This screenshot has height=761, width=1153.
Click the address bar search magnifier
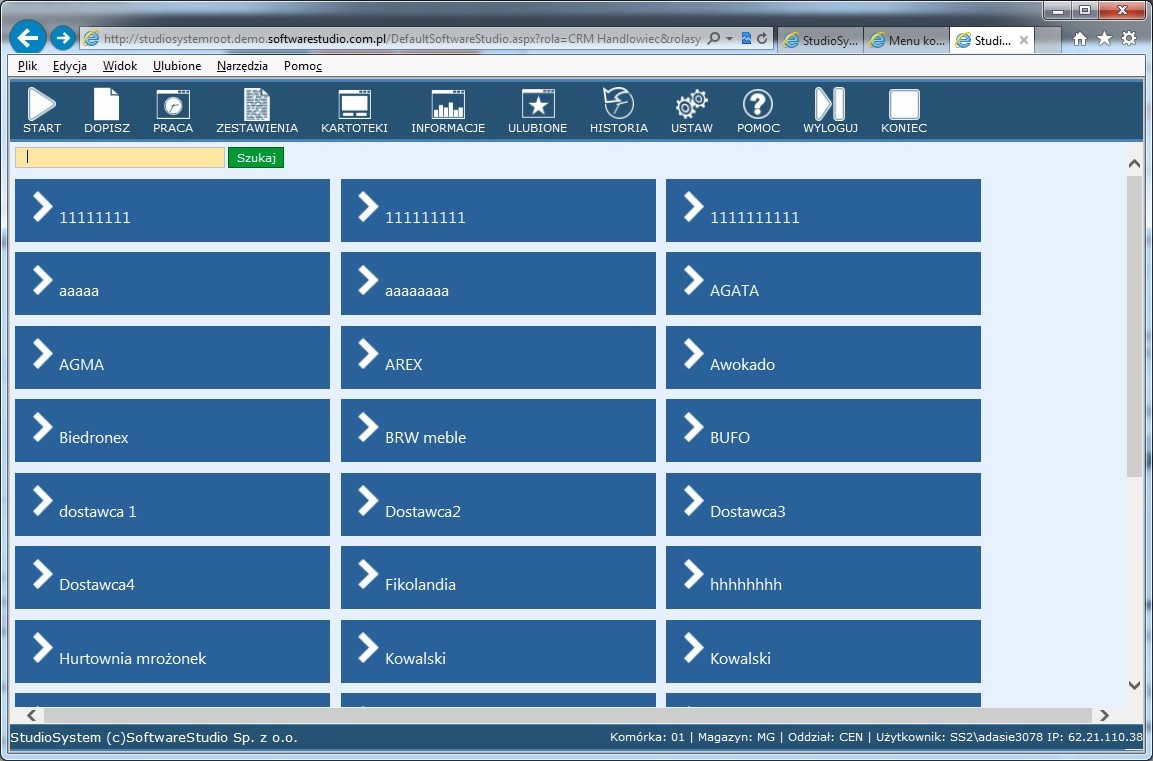point(713,38)
